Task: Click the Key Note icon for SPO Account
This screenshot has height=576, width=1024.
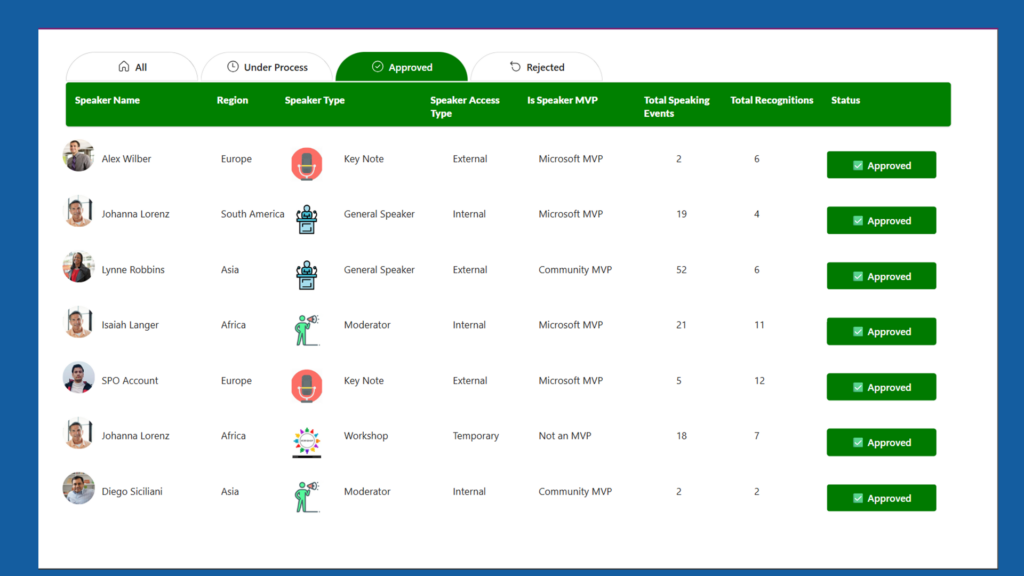Action: pos(307,386)
